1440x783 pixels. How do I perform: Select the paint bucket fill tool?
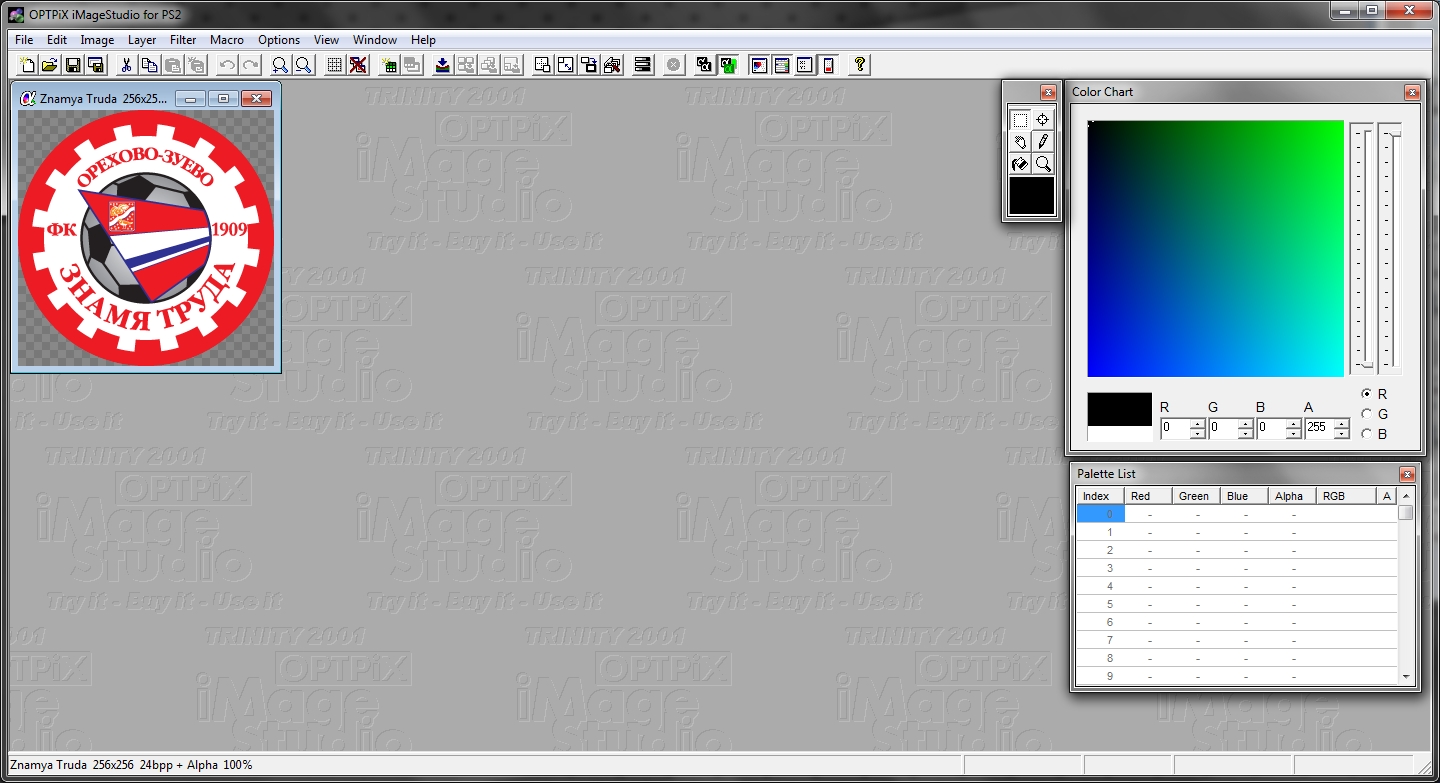[1020, 164]
